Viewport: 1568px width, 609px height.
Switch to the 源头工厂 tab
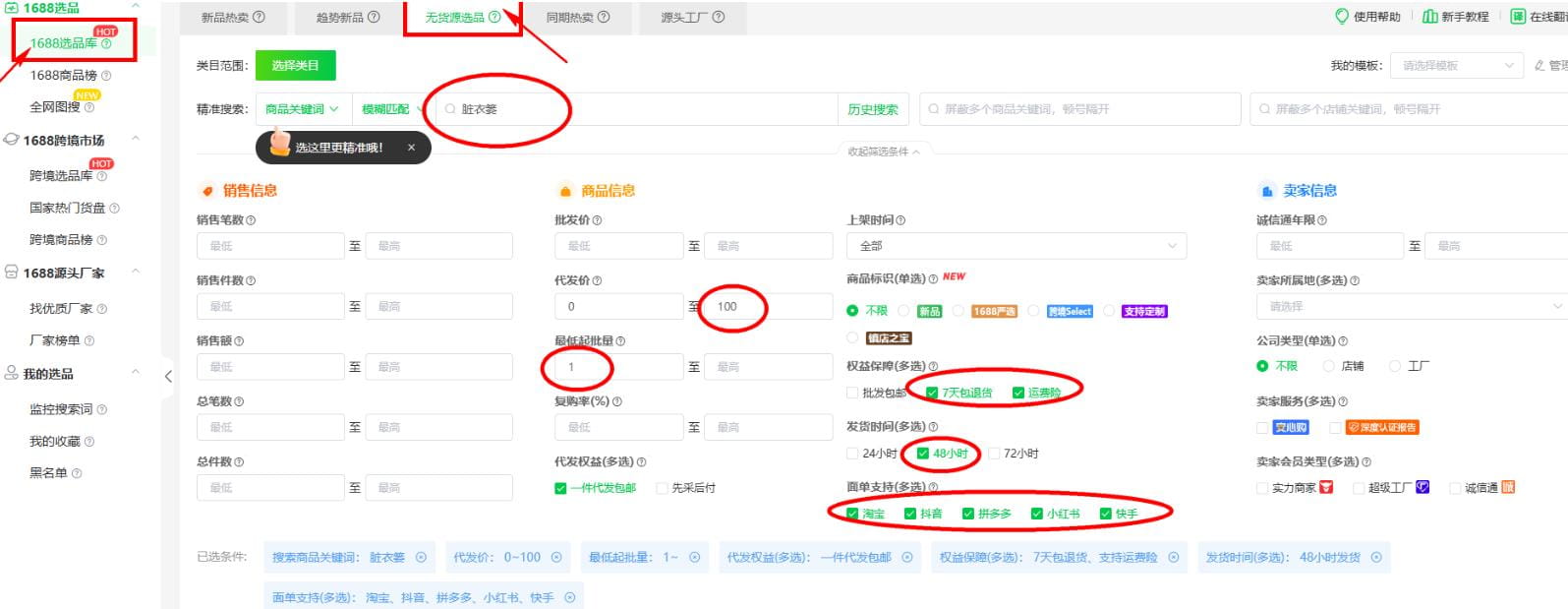tap(692, 17)
